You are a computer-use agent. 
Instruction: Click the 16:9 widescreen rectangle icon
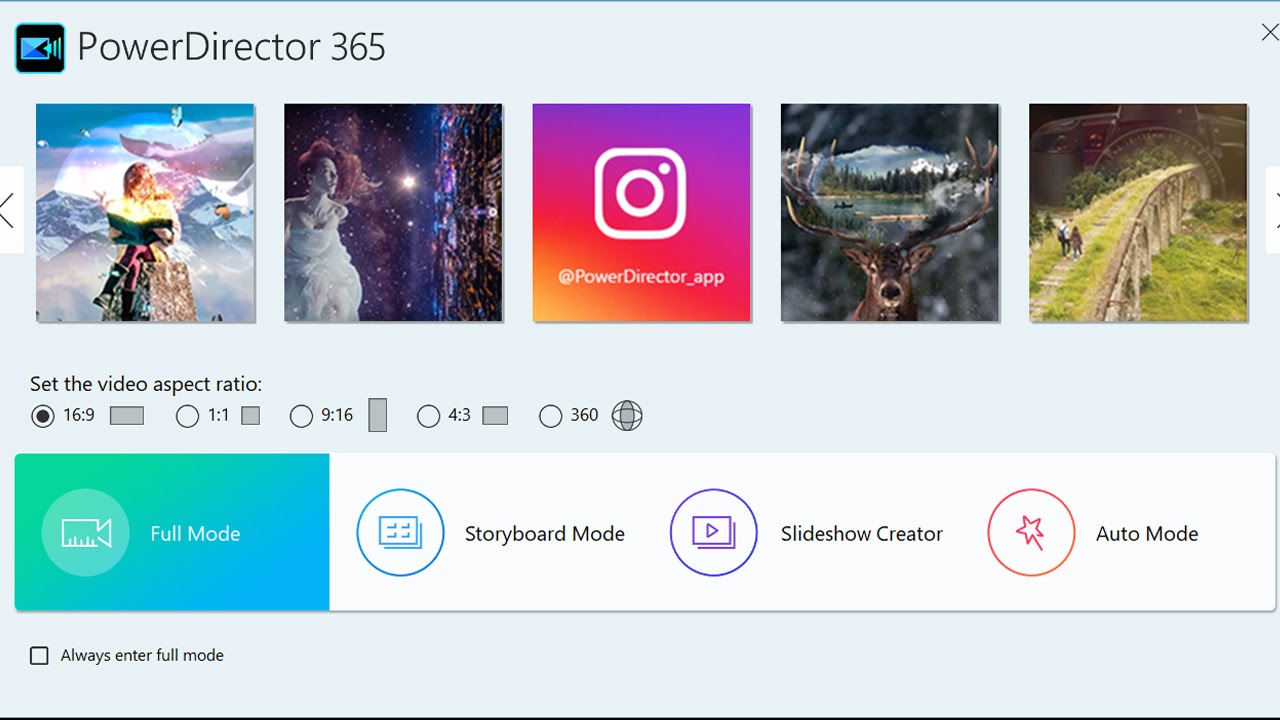click(127, 416)
